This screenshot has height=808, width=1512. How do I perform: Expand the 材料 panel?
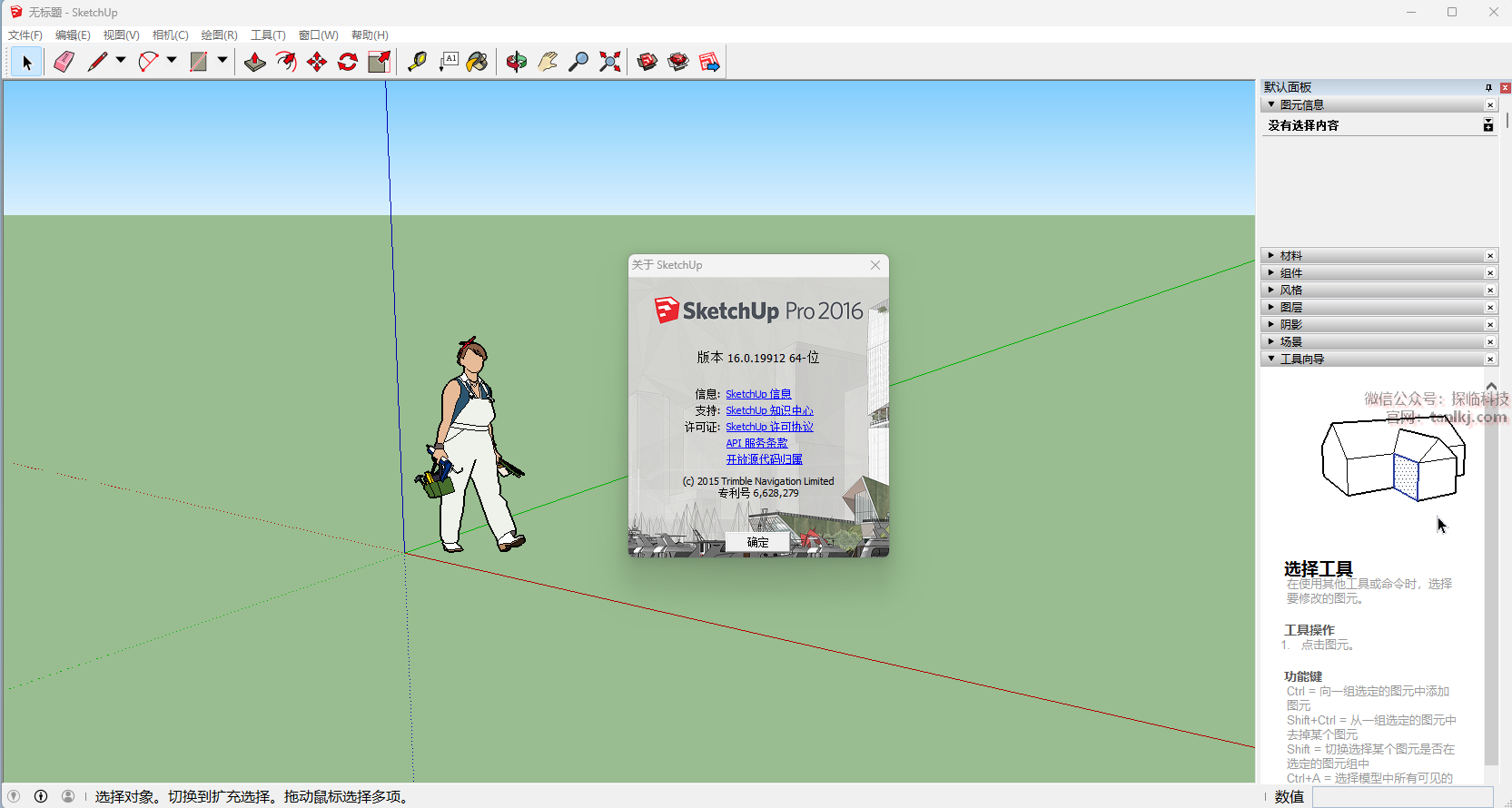[1290, 256]
